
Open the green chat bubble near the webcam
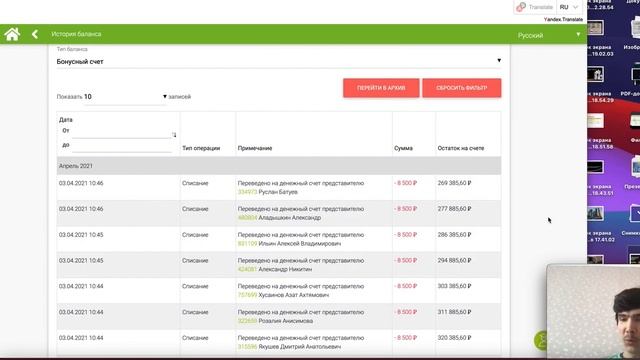pyautogui.click(x=540, y=340)
